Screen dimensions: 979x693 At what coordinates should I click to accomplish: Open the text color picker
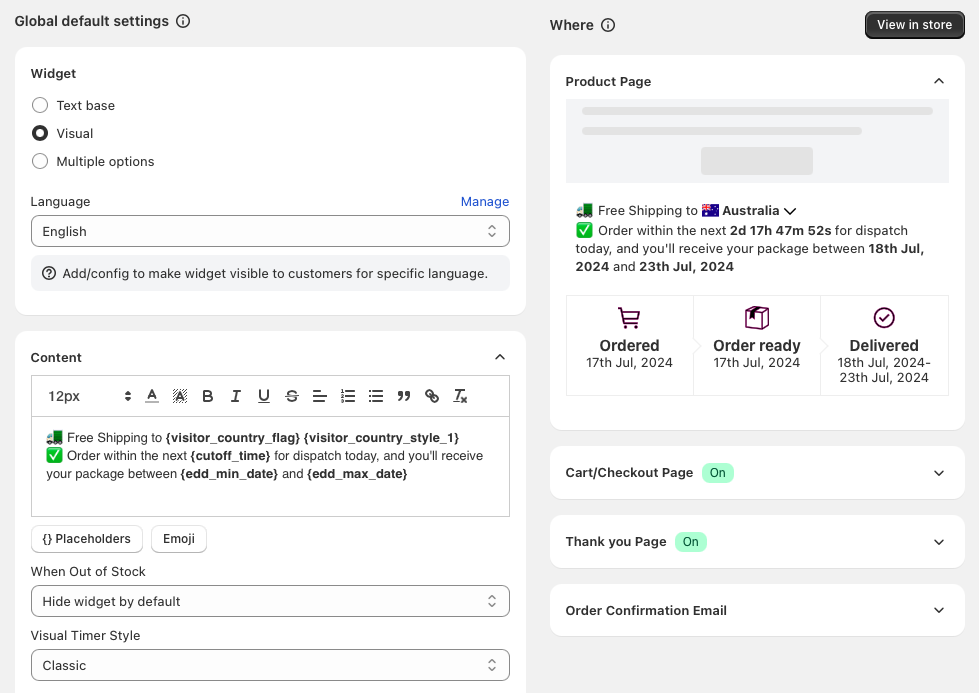point(152,396)
